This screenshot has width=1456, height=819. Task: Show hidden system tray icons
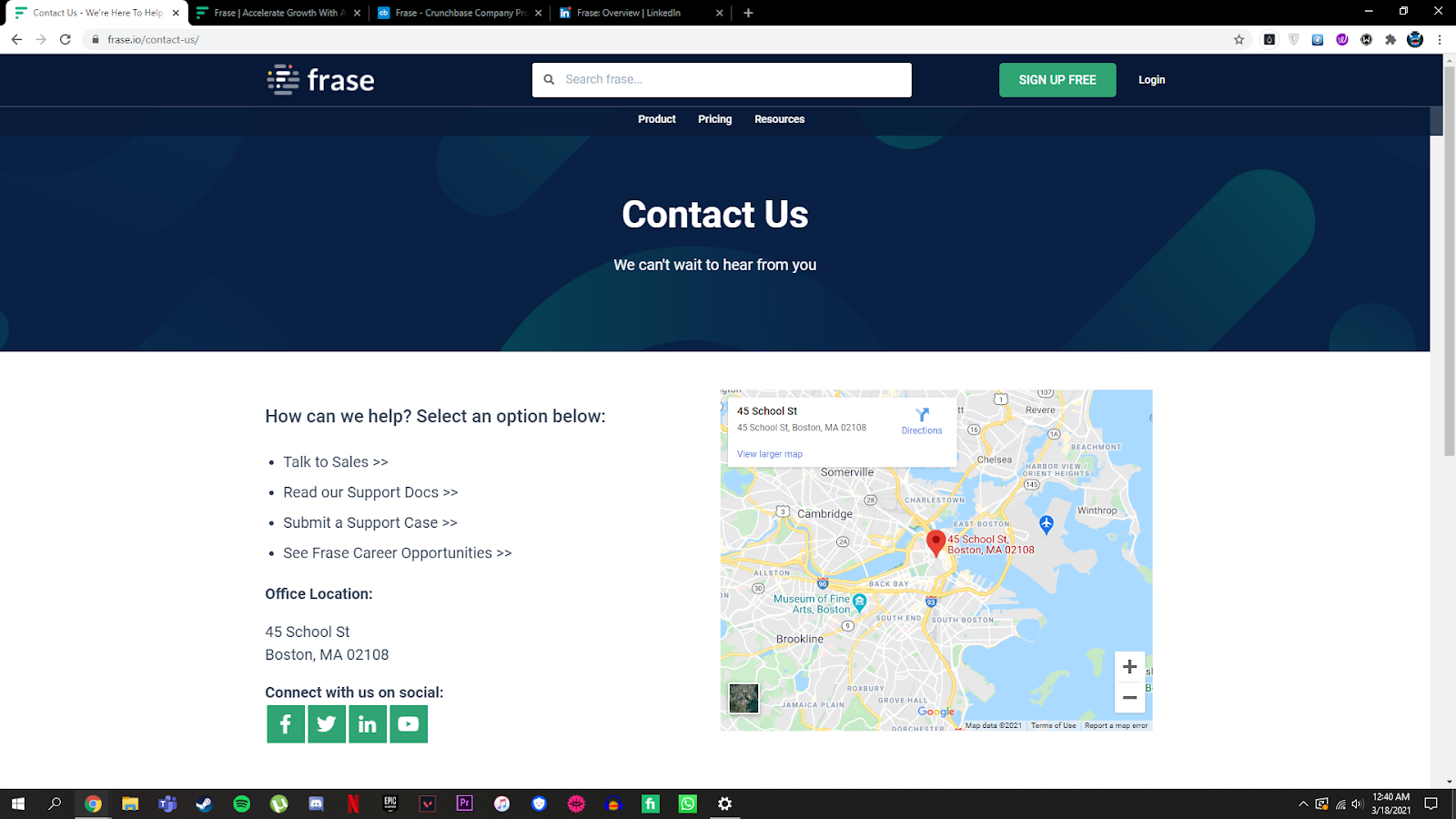point(1303,804)
